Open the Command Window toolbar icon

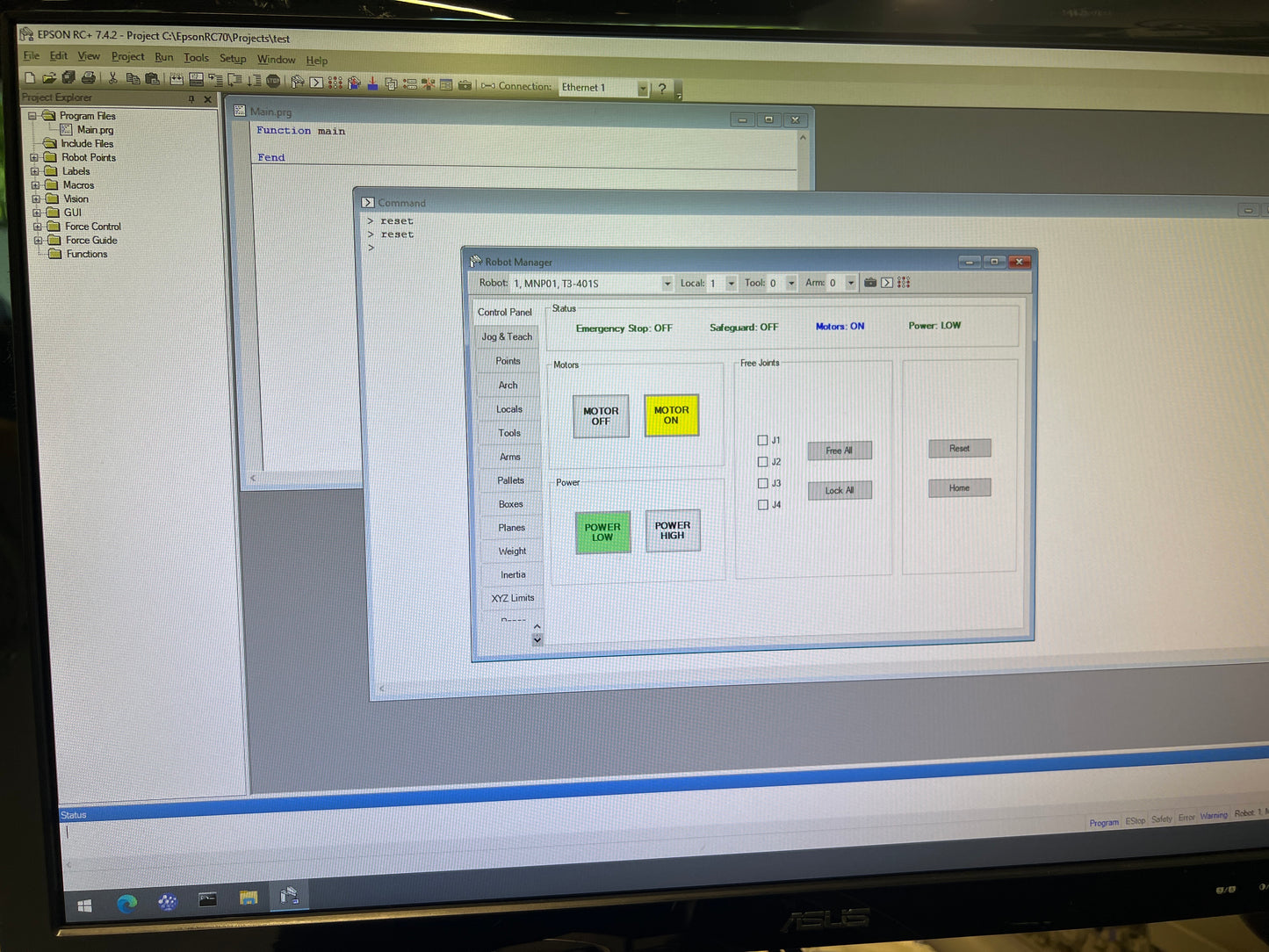click(x=316, y=82)
